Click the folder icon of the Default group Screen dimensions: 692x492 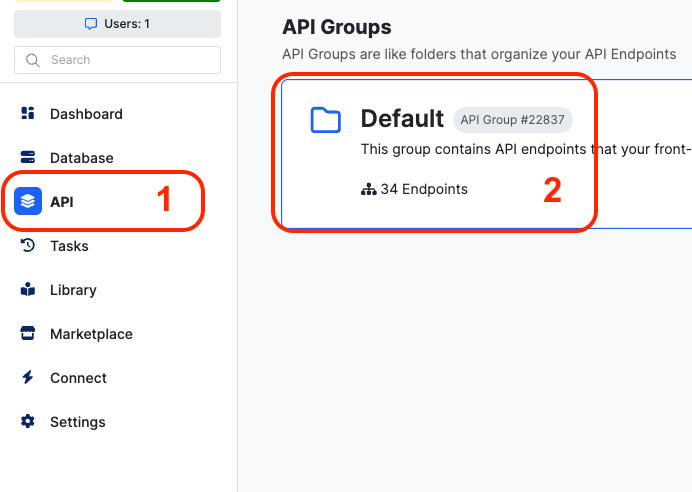point(325,120)
